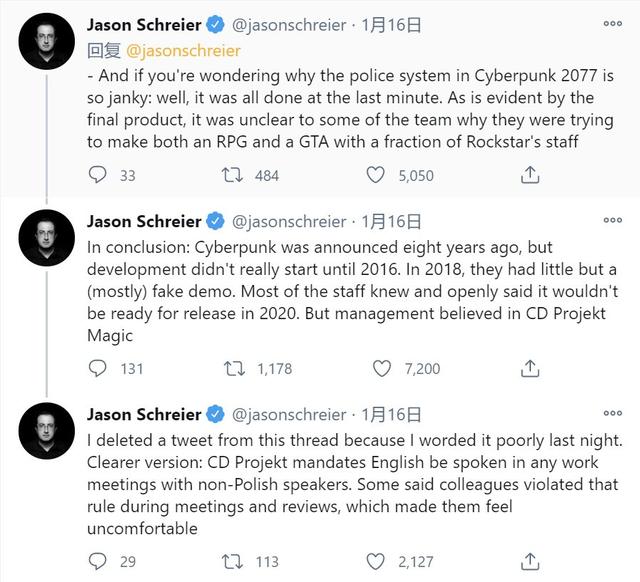Retweet the tweet with 484 retweets
This screenshot has height=582, width=640.
click(x=232, y=175)
